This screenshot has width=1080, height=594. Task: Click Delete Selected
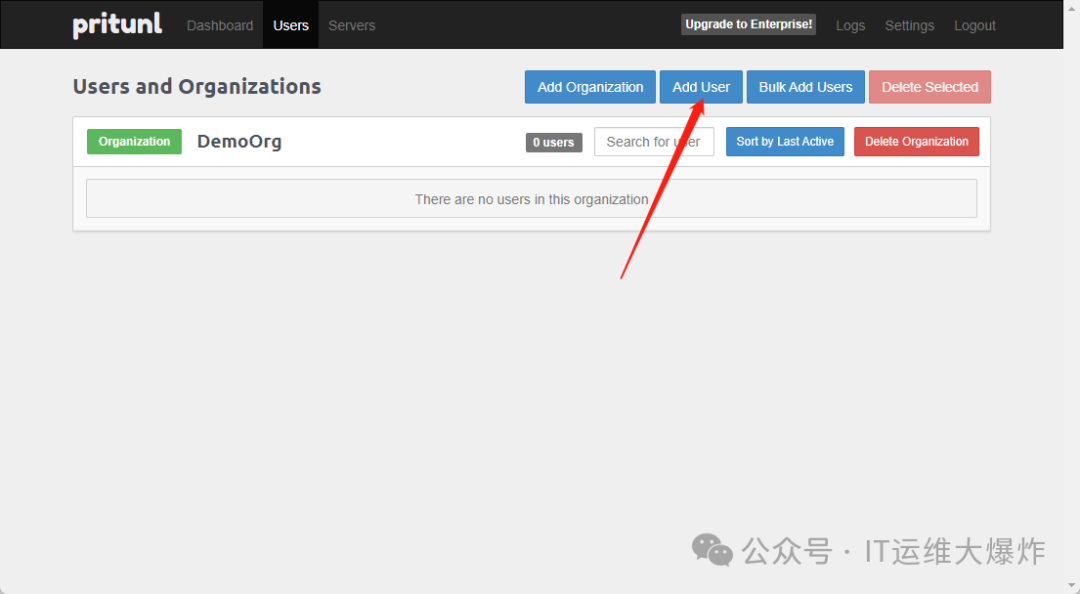click(929, 87)
